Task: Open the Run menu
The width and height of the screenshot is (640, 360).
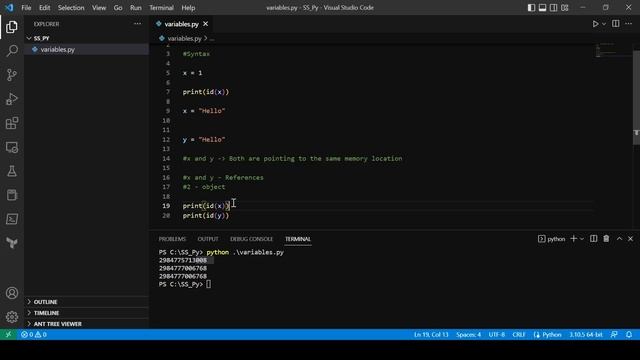Action: tap(136, 8)
